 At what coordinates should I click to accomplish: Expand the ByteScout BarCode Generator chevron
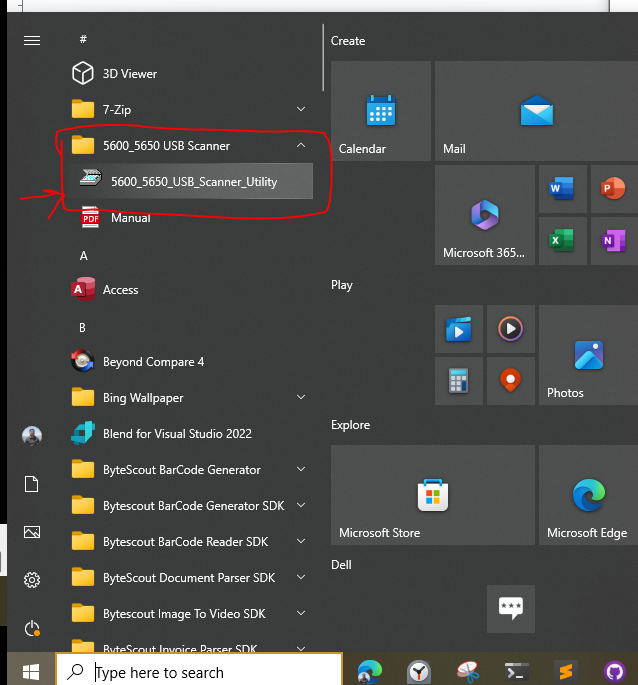pyautogui.click(x=301, y=469)
